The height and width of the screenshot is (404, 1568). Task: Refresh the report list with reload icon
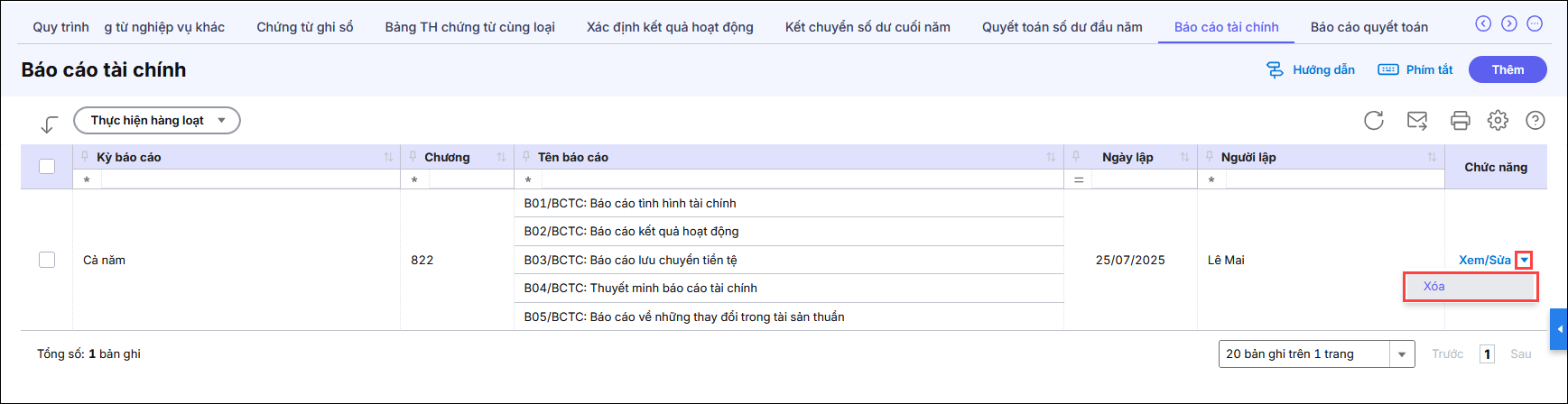1374,121
